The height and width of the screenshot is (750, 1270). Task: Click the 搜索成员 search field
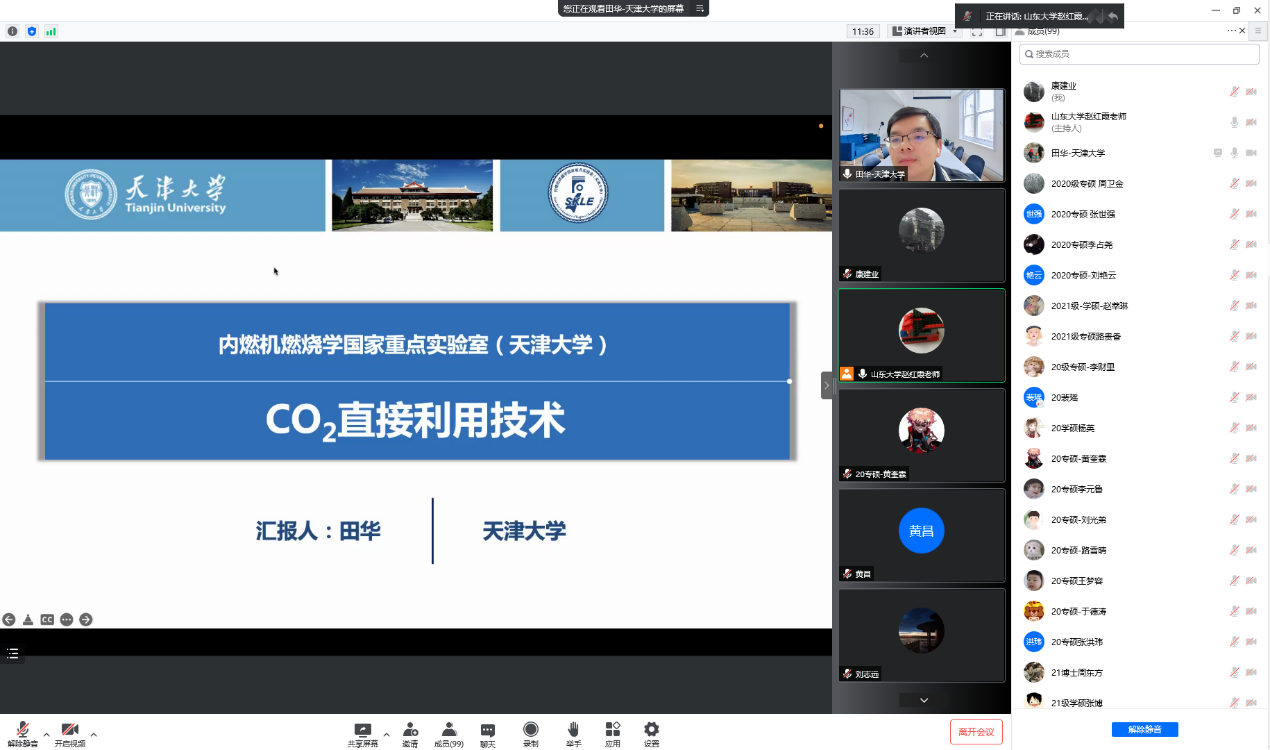coord(1140,54)
